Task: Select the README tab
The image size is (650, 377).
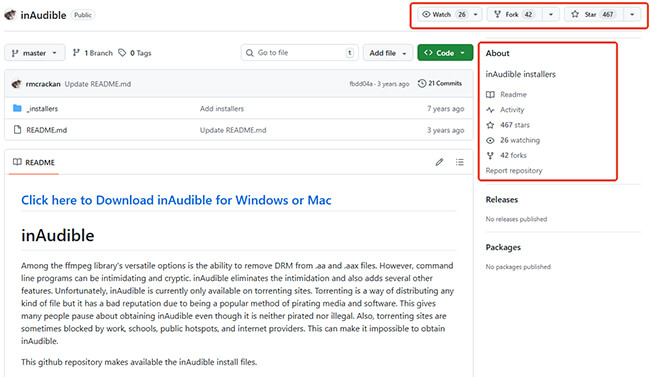Action: point(34,162)
